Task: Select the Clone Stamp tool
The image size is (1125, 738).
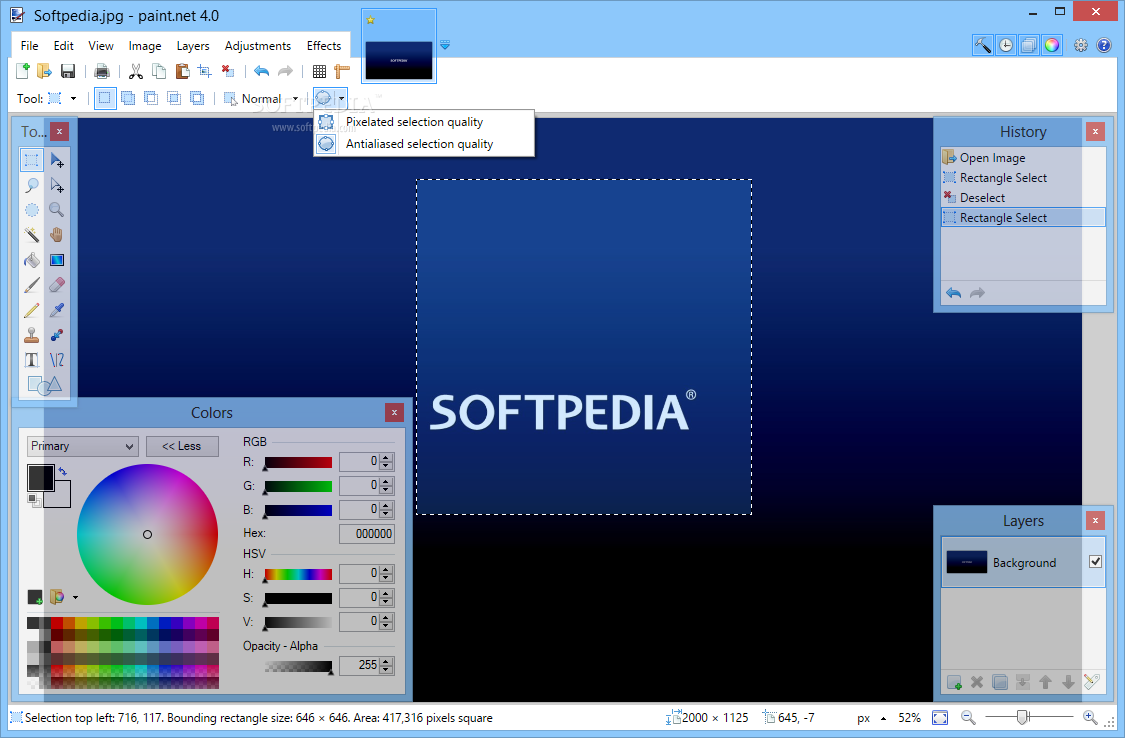Action: click(32, 335)
